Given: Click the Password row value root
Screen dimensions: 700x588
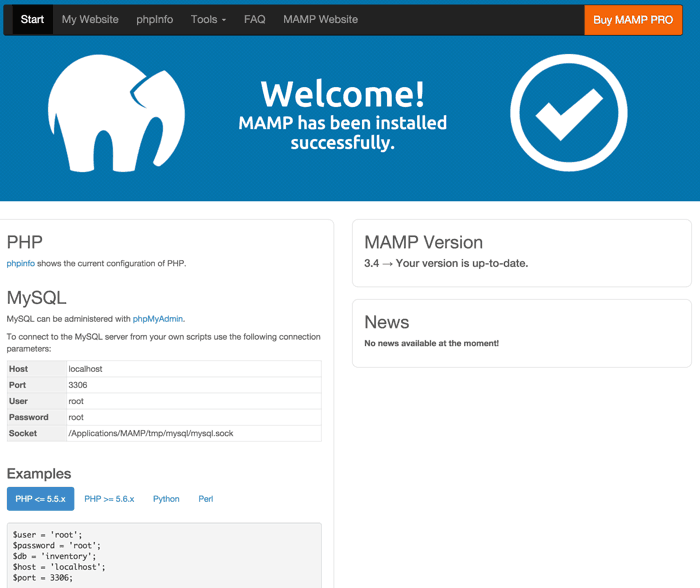Looking at the screenshot, I should [x=76, y=417].
